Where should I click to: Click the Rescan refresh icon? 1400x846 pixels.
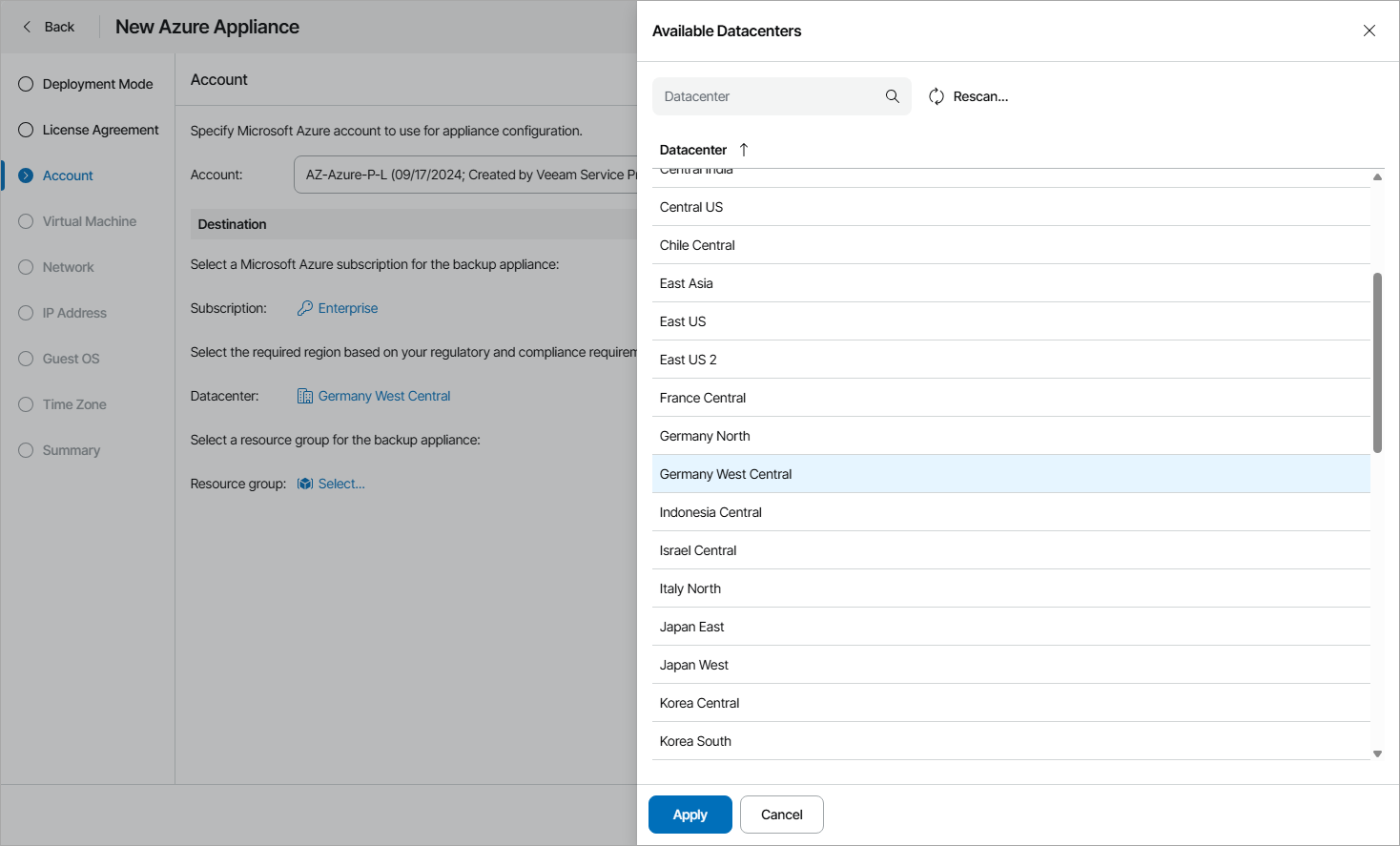[x=937, y=96]
